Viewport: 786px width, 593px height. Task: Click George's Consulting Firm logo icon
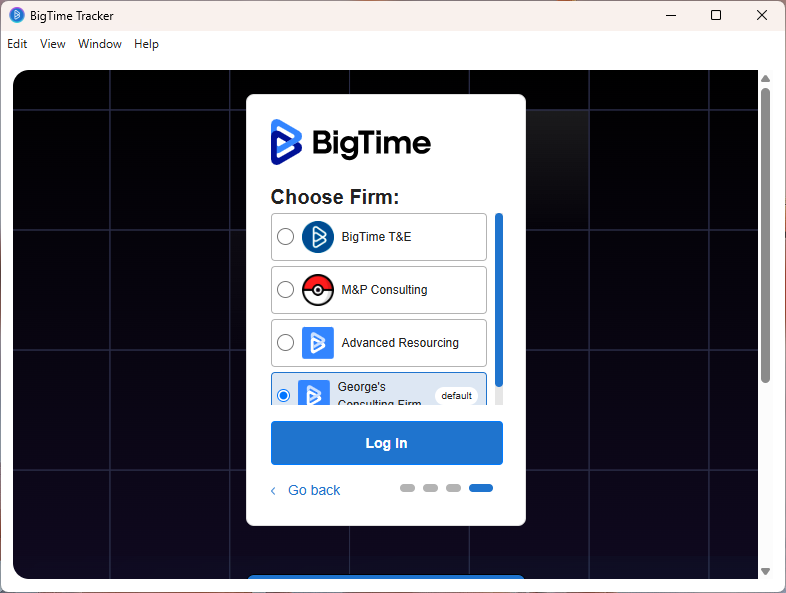pyautogui.click(x=314, y=394)
